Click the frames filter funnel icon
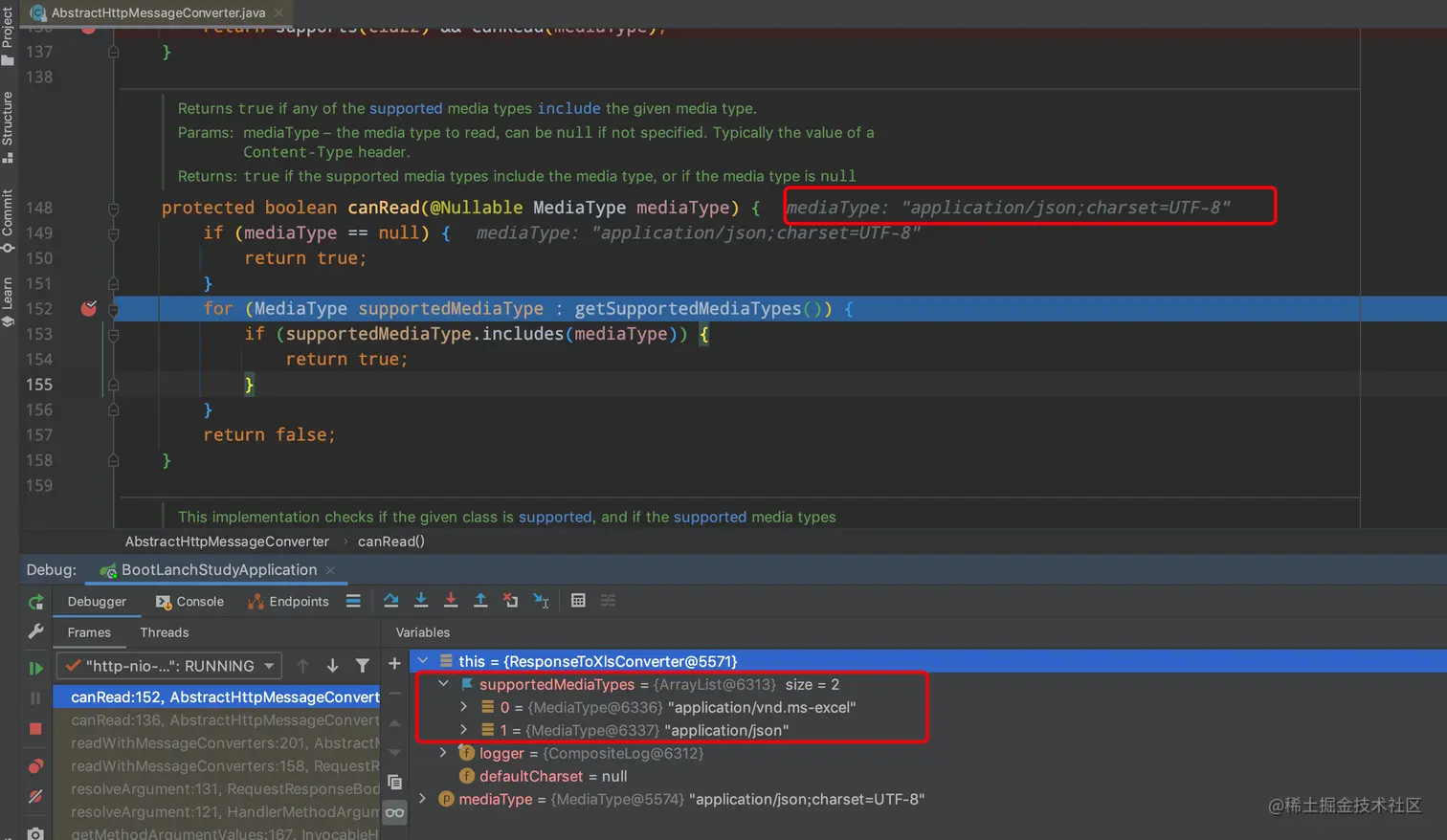The height and width of the screenshot is (840, 1447). coord(362,666)
